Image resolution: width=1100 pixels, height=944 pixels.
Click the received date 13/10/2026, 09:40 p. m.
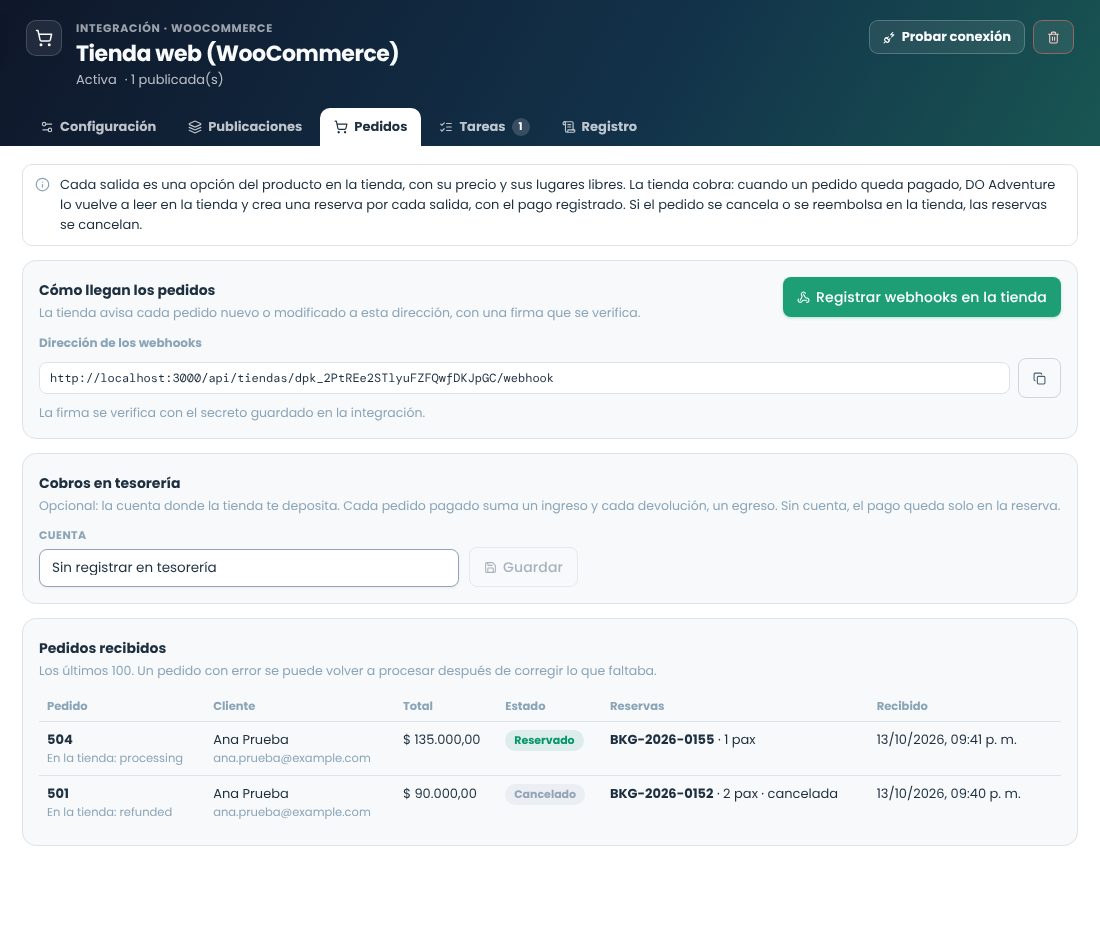tap(948, 793)
